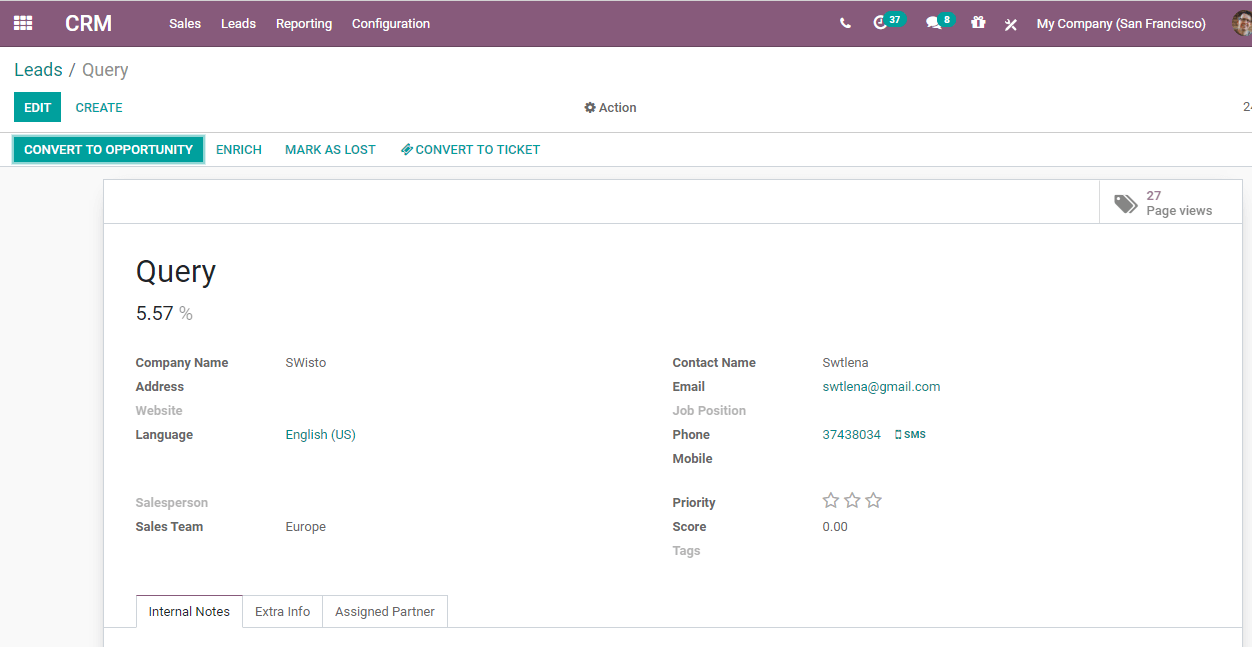
Task: Open the Reporting menu
Action: [x=304, y=23]
